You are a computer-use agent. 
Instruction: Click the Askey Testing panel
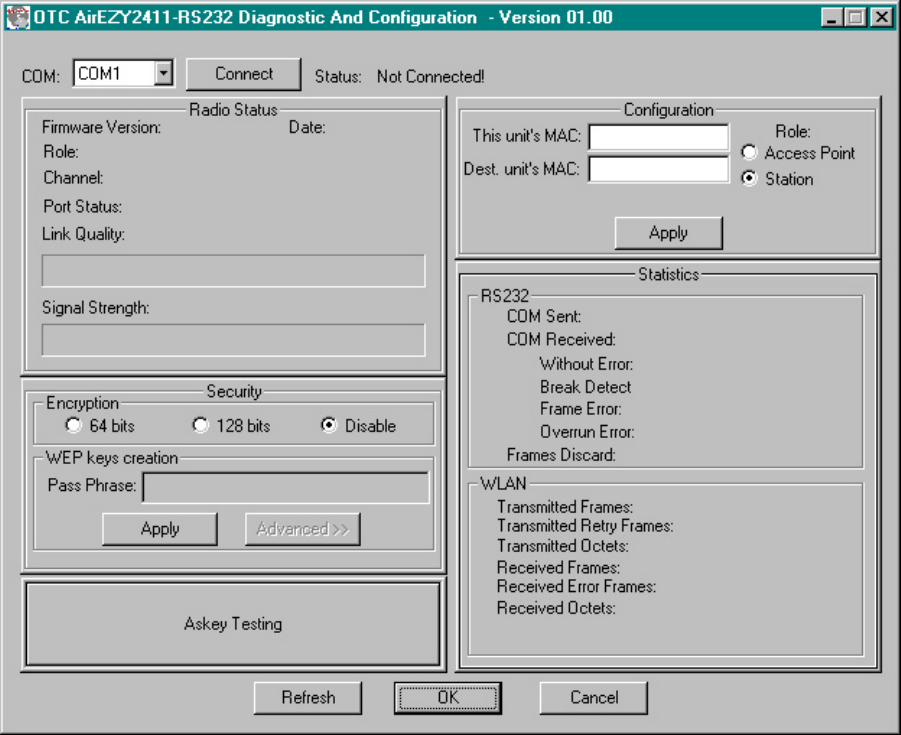point(233,624)
